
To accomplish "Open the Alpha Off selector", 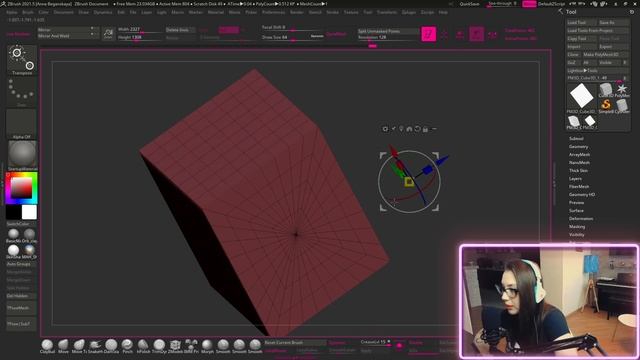I will pos(21,124).
